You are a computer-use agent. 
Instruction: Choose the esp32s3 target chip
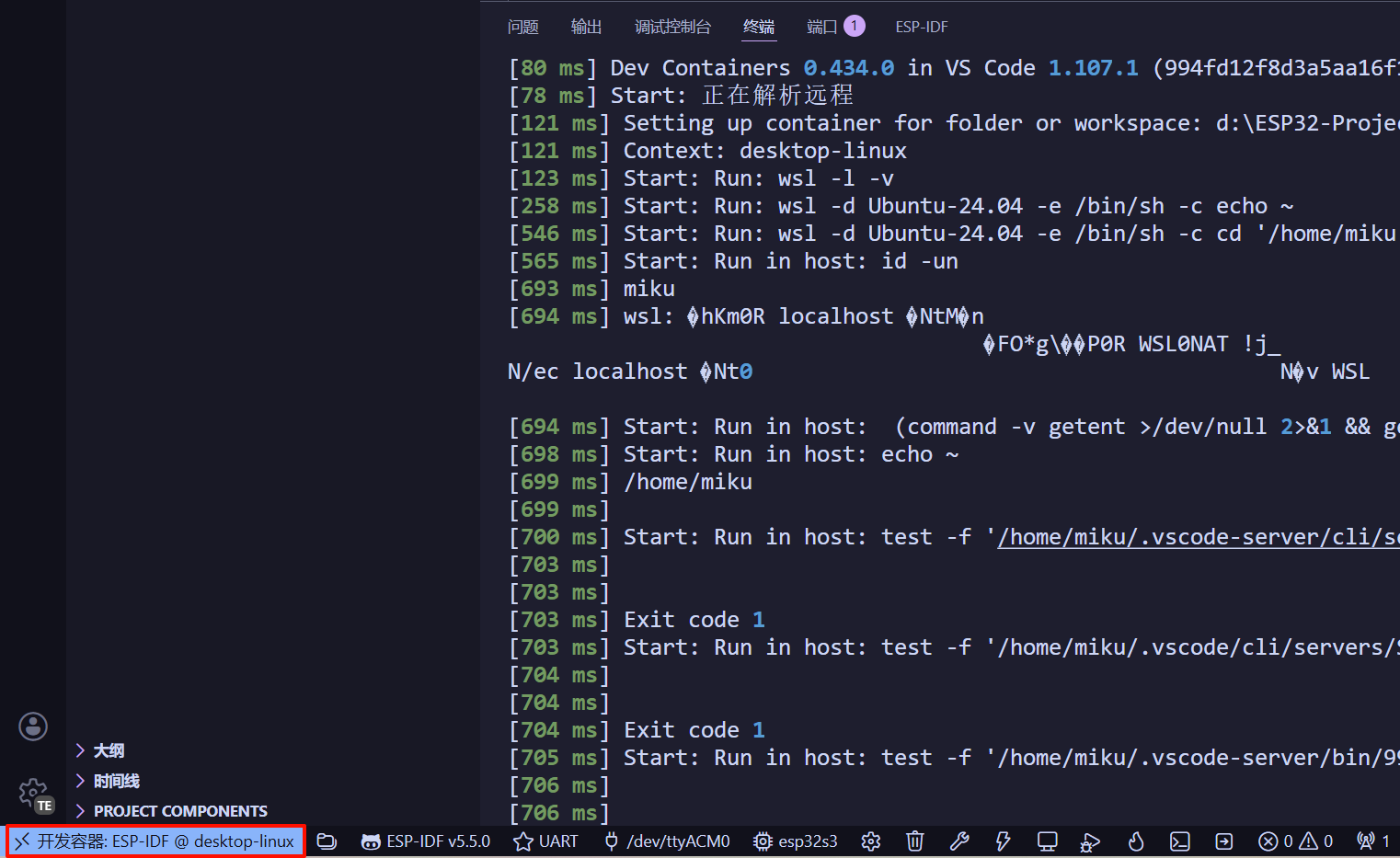coord(796,841)
